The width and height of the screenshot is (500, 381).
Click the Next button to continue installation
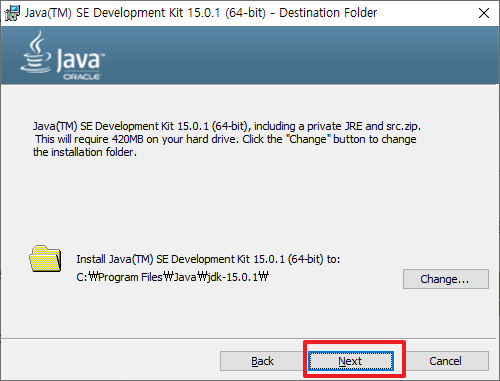[x=351, y=361]
